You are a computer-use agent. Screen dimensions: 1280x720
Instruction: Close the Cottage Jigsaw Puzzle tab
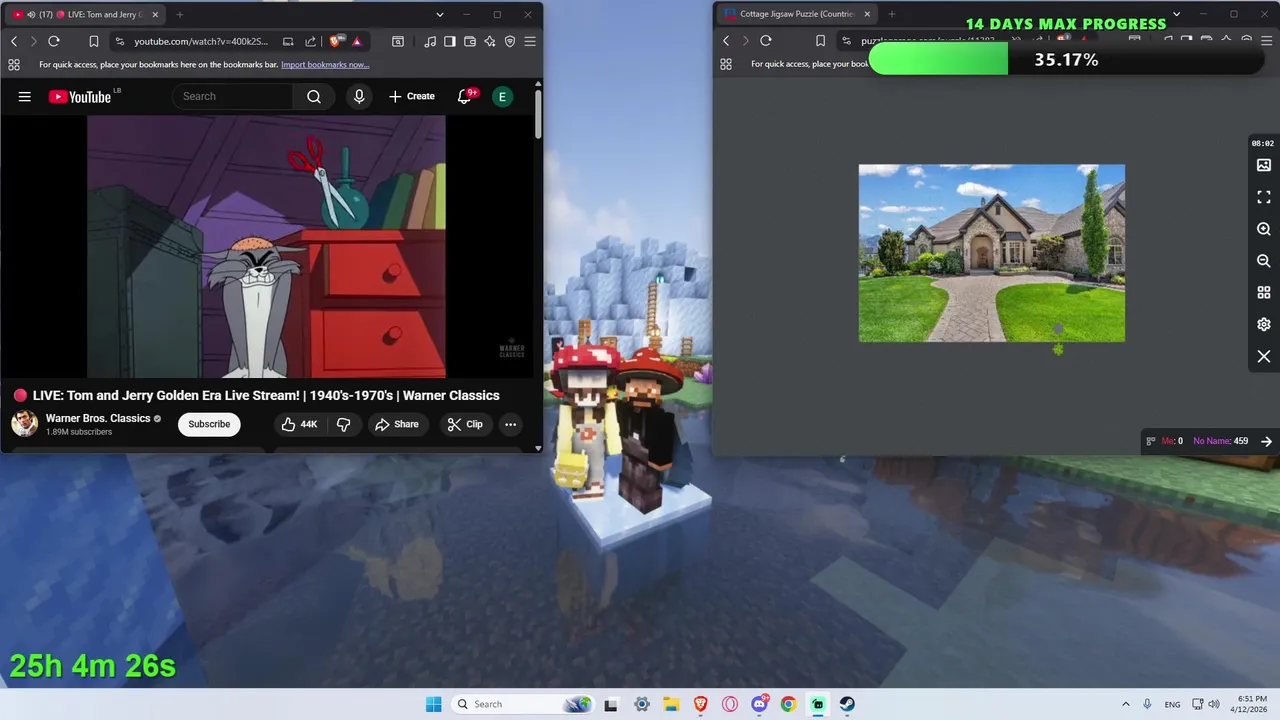coord(867,14)
